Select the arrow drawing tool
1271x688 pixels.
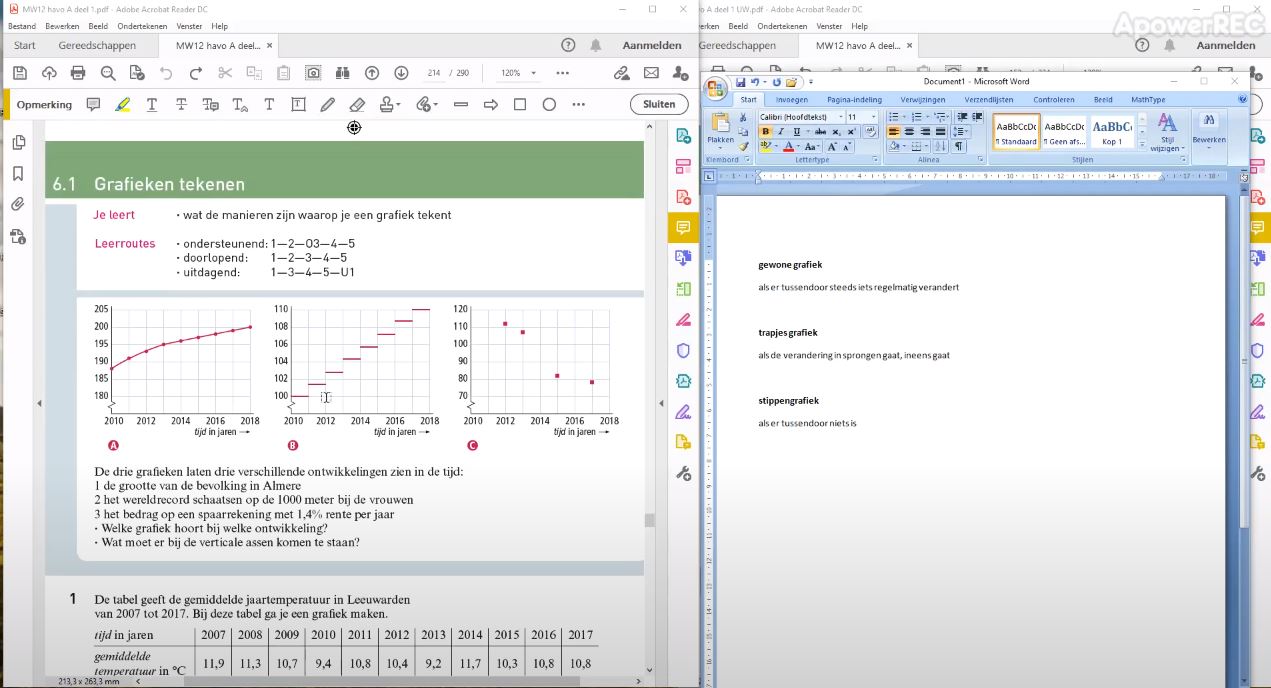(x=490, y=104)
